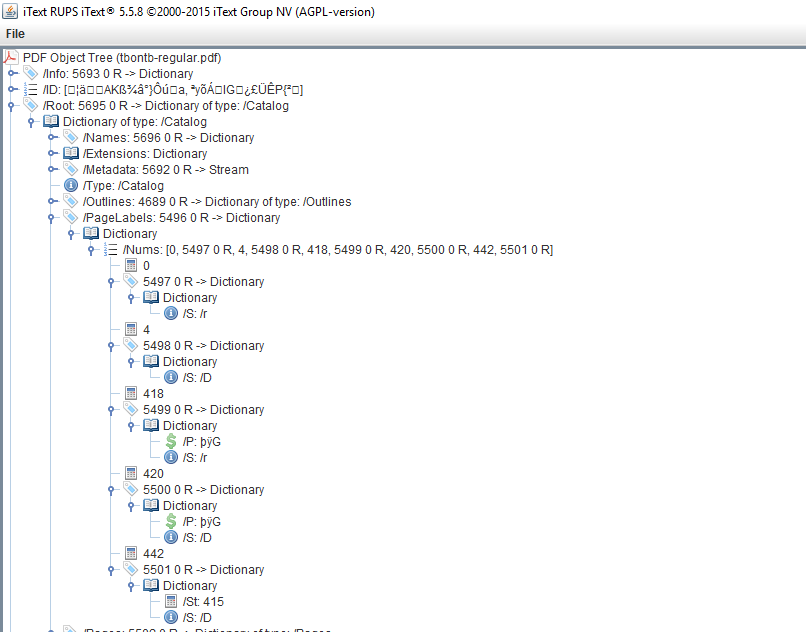Click the tag icon beside /Root: 5695 0 R
Image resolution: width=806 pixels, height=632 pixels.
[x=31, y=105]
